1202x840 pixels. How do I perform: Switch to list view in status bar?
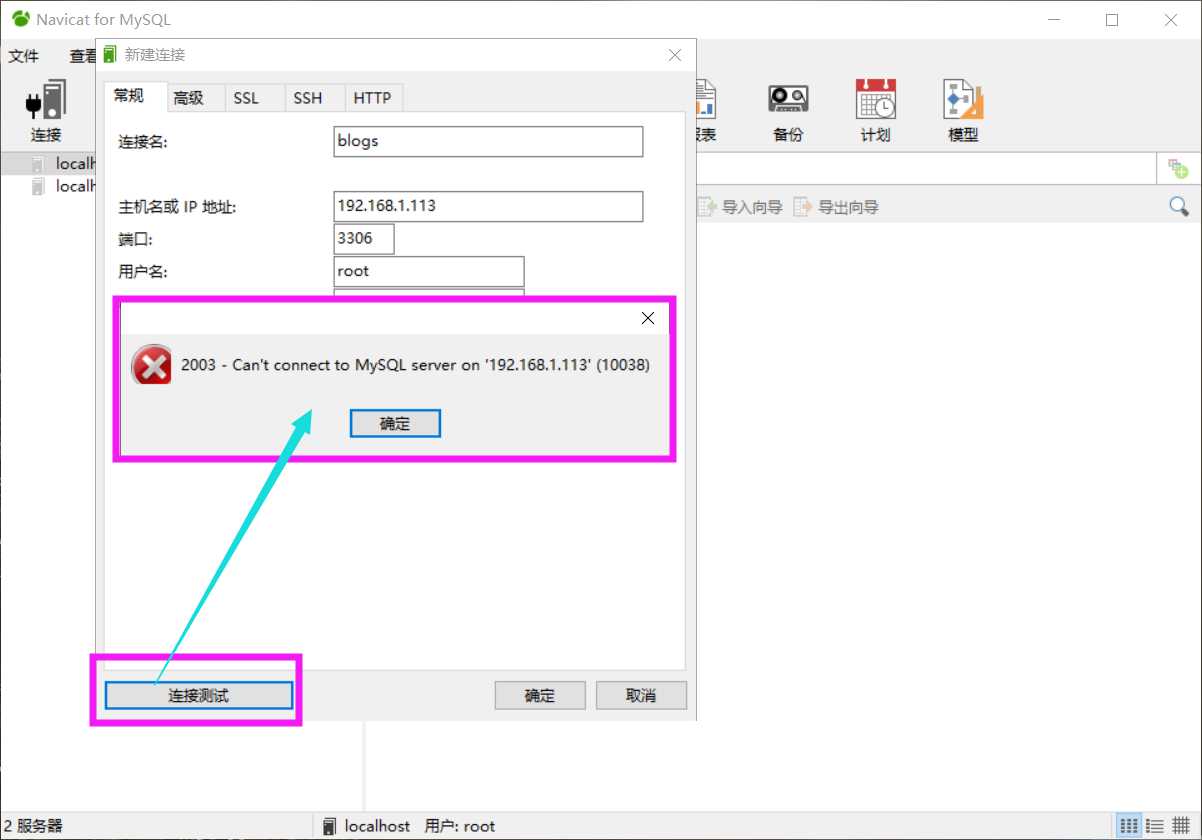pos(1129,826)
